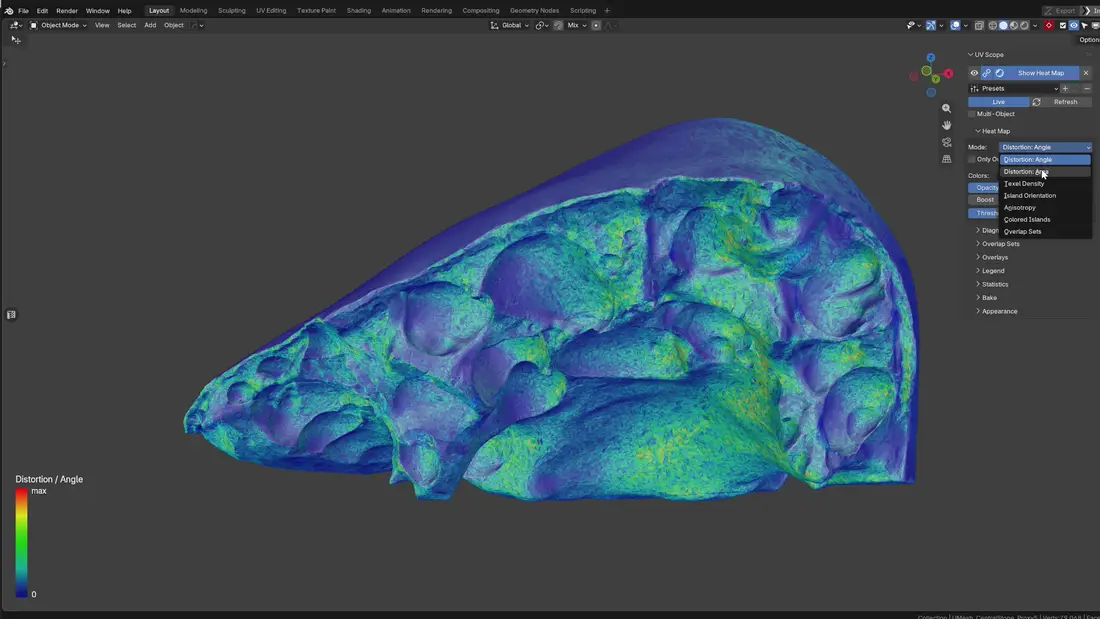Click the proportional editing icon
1100x619 pixels.
pos(596,25)
